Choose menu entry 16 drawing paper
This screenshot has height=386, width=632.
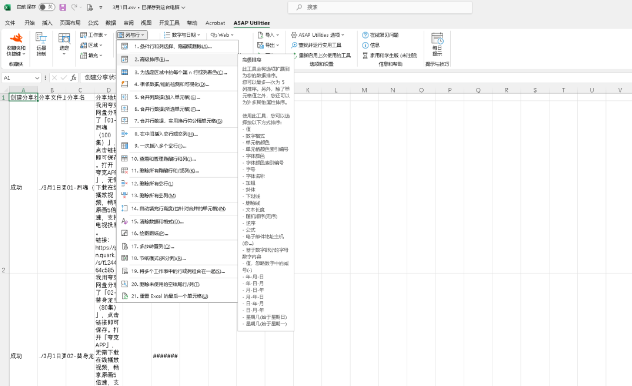[177, 233]
